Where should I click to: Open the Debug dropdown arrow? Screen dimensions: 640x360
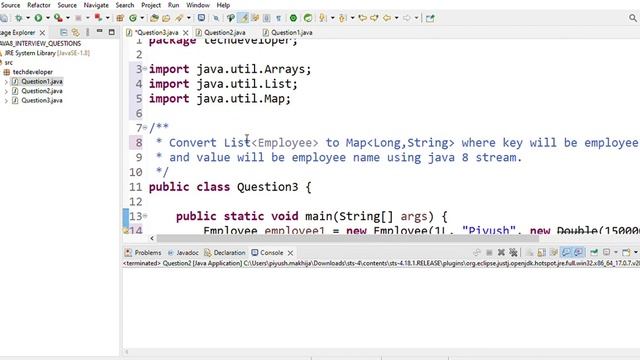28,18
